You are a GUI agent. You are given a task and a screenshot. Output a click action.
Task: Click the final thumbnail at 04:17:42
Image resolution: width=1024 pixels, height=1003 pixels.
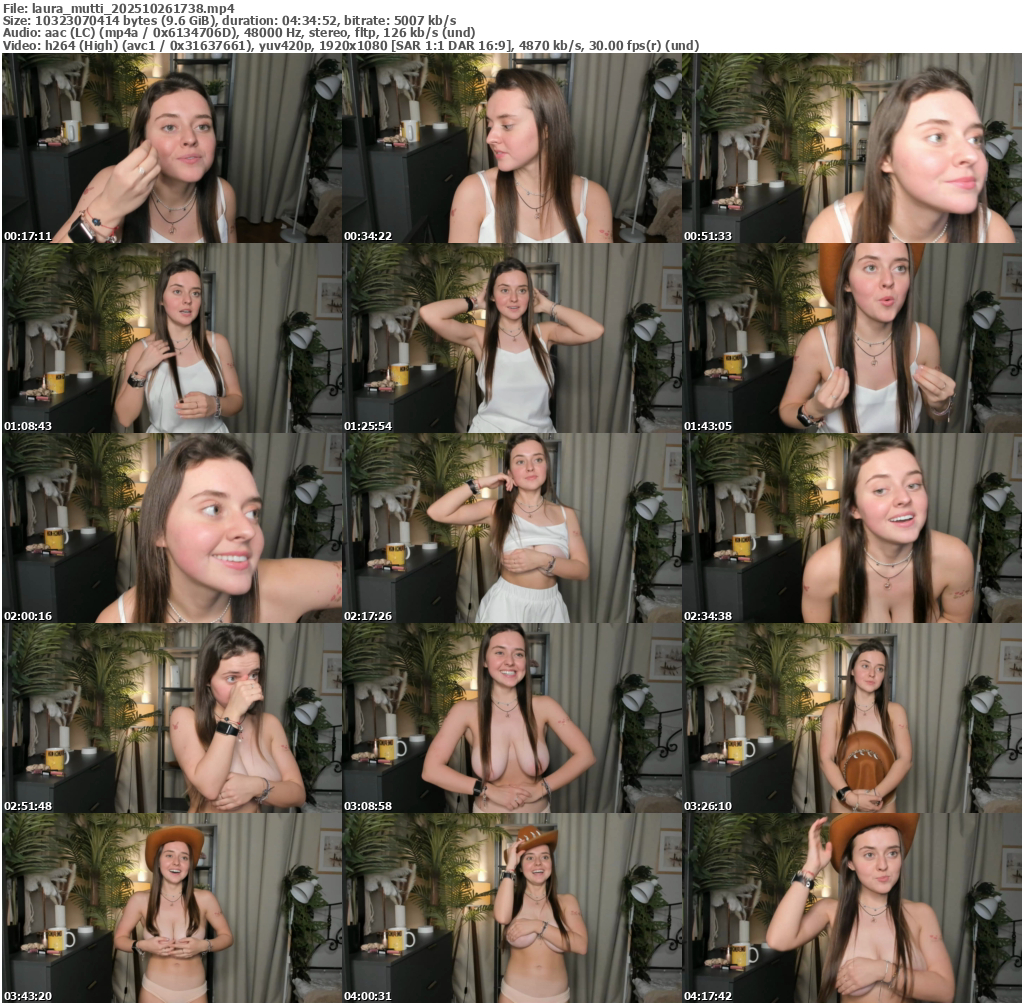(852, 908)
